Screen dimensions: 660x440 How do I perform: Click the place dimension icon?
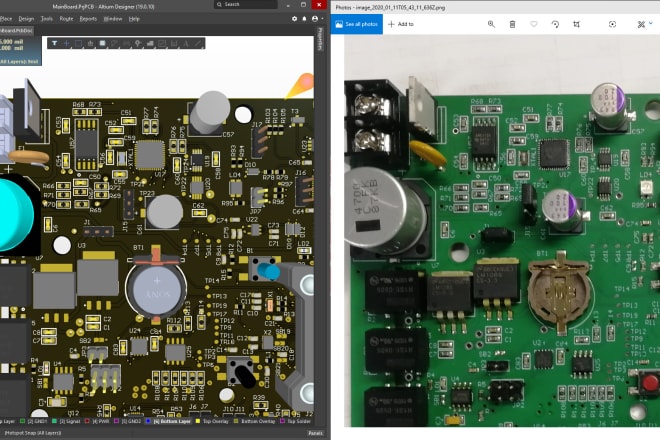point(174,43)
